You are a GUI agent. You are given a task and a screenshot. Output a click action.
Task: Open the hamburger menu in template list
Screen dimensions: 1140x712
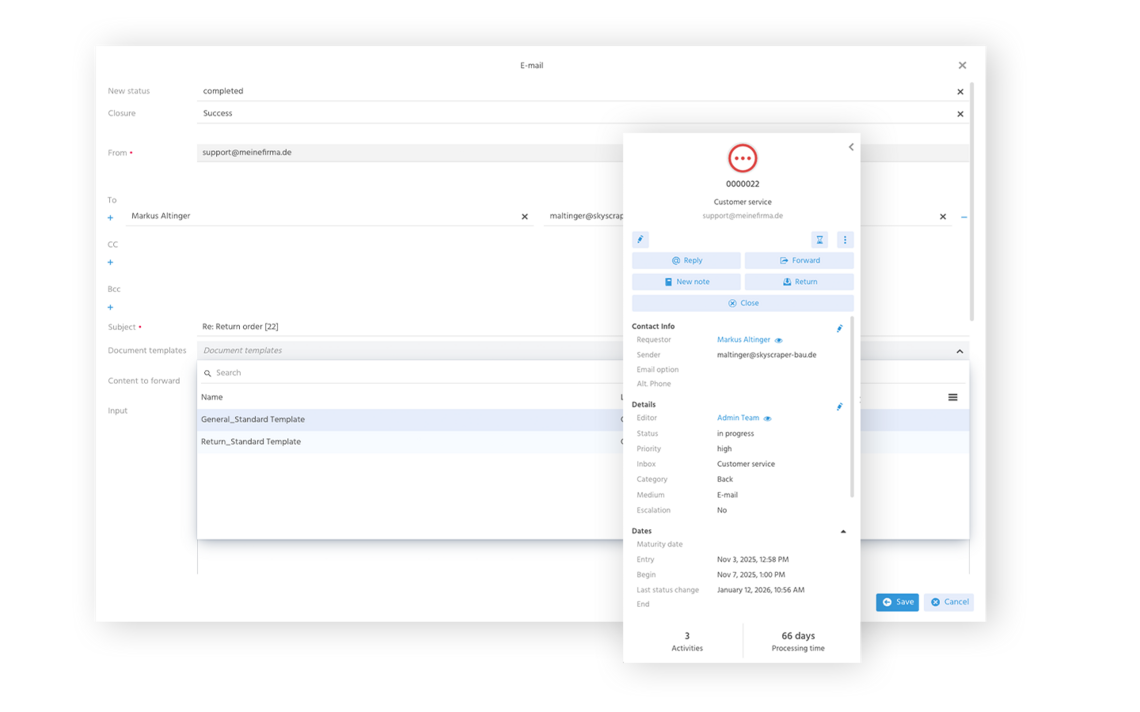click(x=952, y=397)
